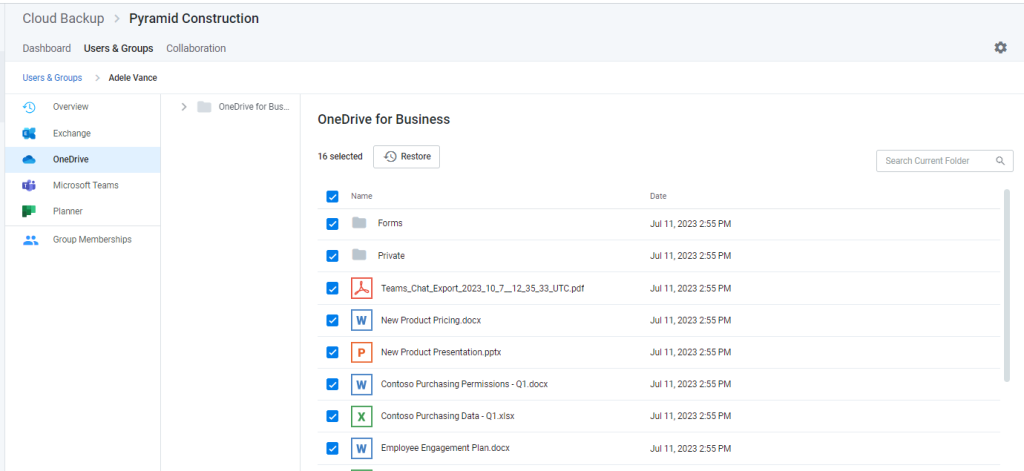The image size is (1024, 471).
Task: Click Word icon of Contoso Purchasing Permissions
Action: coord(361,384)
